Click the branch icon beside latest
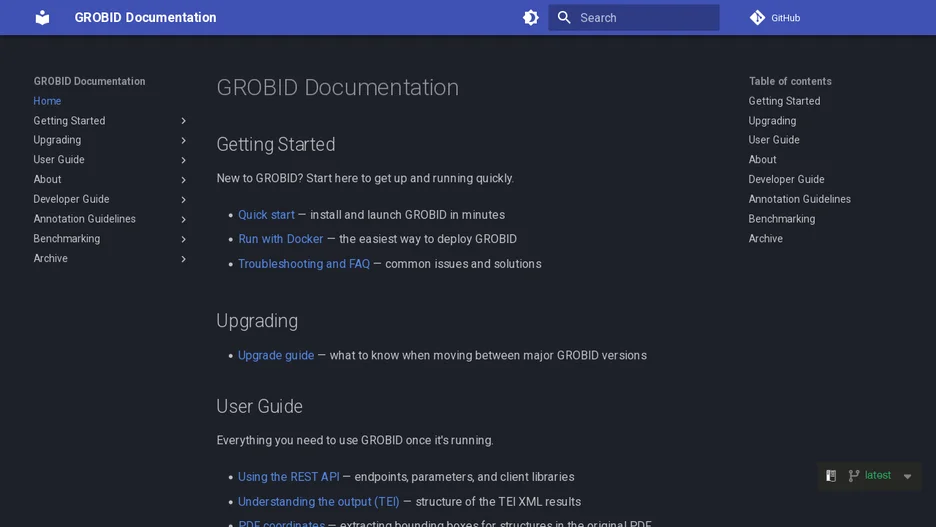 pos(854,476)
